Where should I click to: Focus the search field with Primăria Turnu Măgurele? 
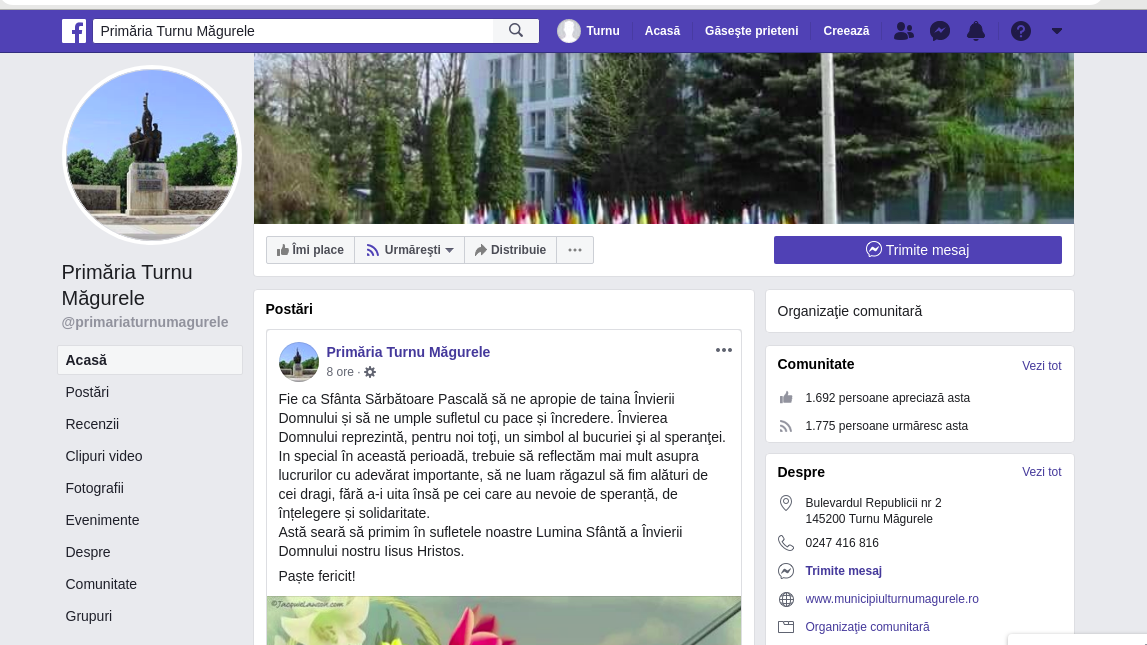point(293,31)
